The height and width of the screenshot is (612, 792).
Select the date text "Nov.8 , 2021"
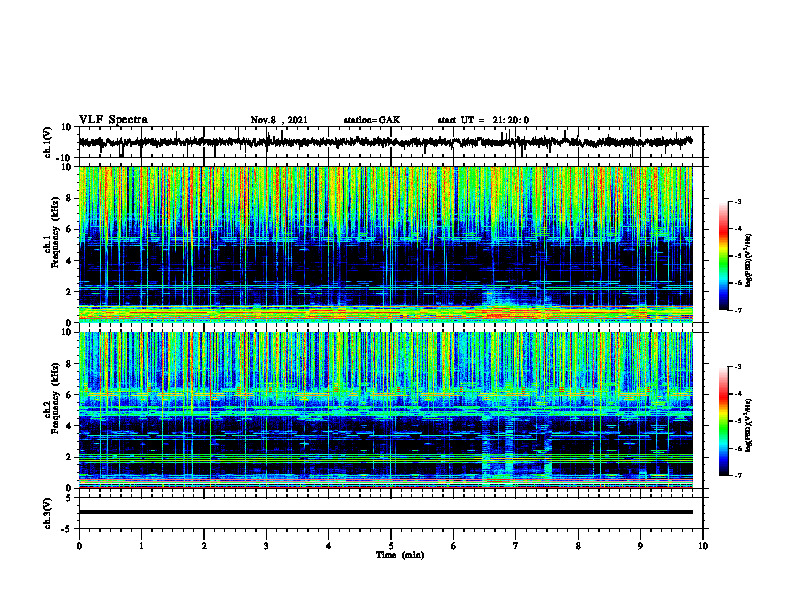click(279, 120)
